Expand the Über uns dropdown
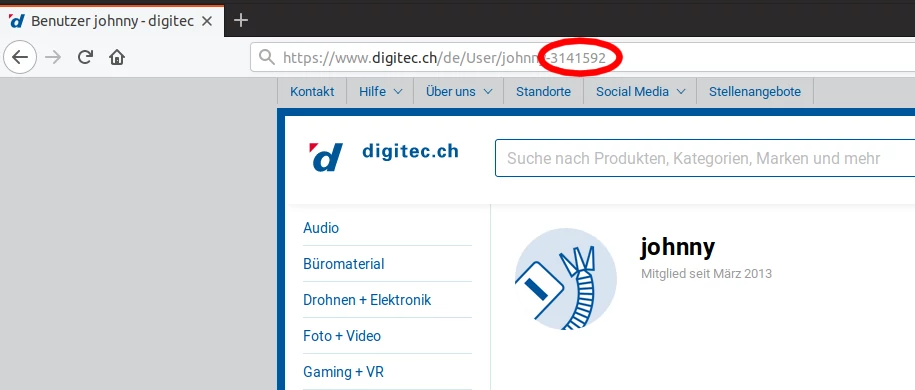Viewport: 915px width, 390px height. click(459, 92)
